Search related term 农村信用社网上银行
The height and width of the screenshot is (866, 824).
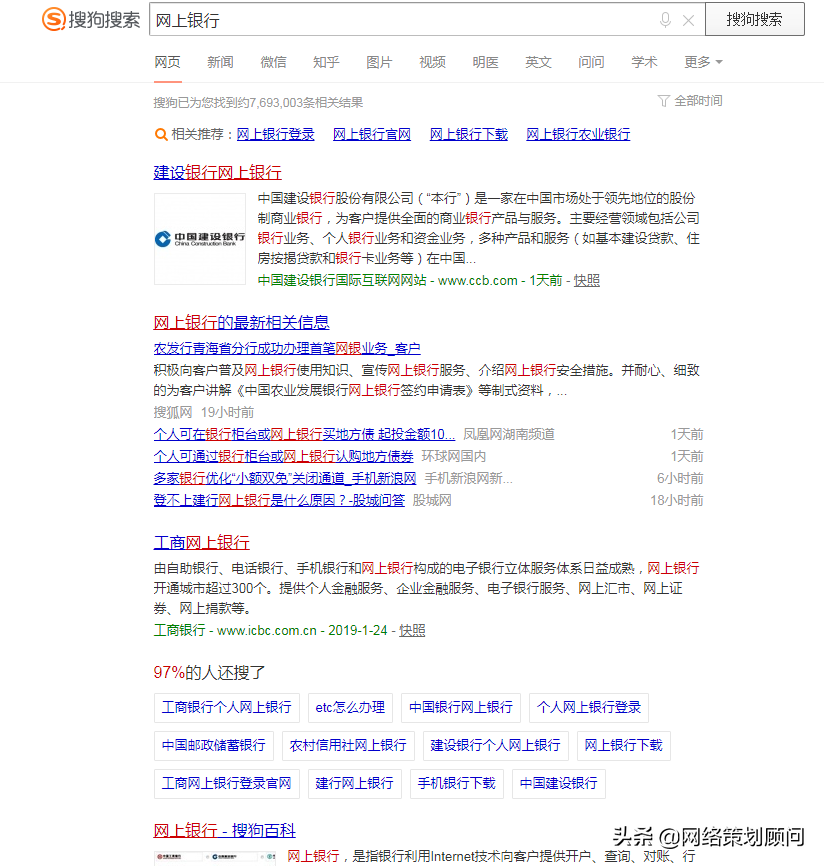coord(348,746)
